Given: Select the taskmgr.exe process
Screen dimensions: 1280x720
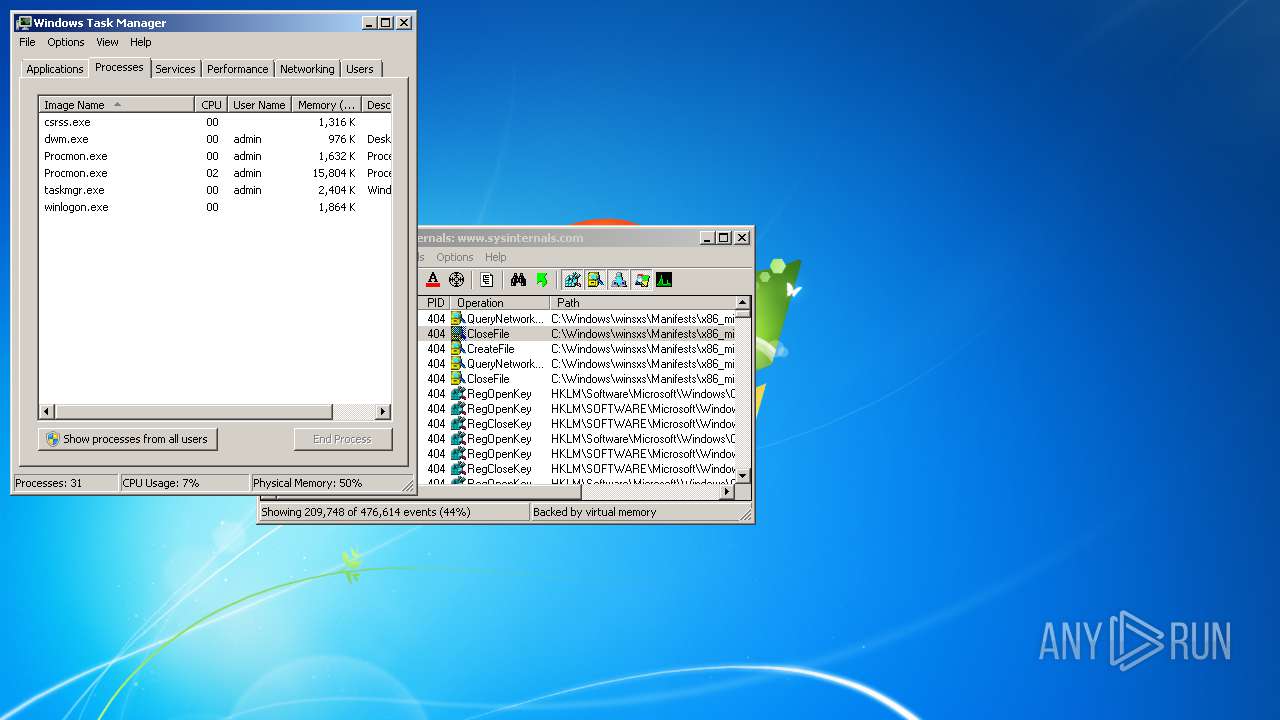Looking at the screenshot, I should (x=215, y=190).
